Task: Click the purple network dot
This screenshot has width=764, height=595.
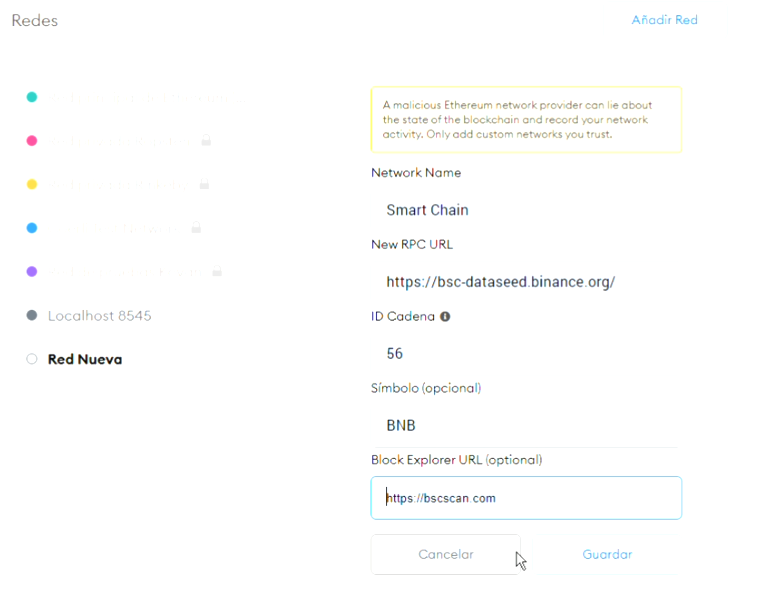Action: click(32, 271)
